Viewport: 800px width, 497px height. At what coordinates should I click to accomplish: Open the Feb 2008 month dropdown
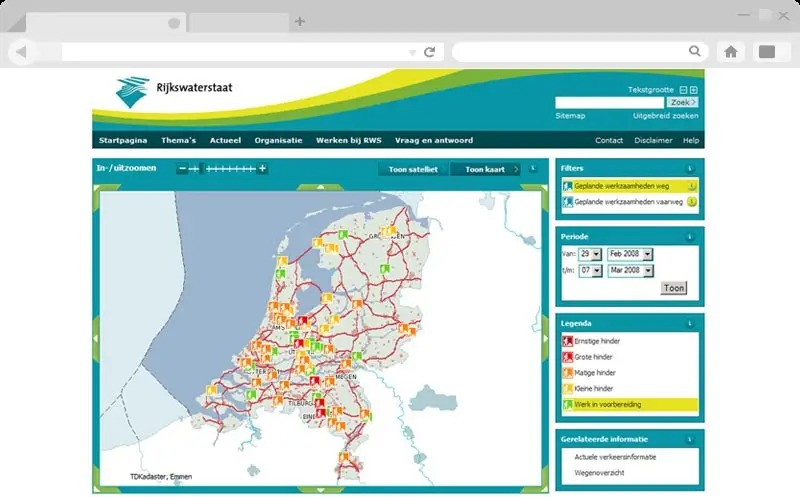point(647,255)
